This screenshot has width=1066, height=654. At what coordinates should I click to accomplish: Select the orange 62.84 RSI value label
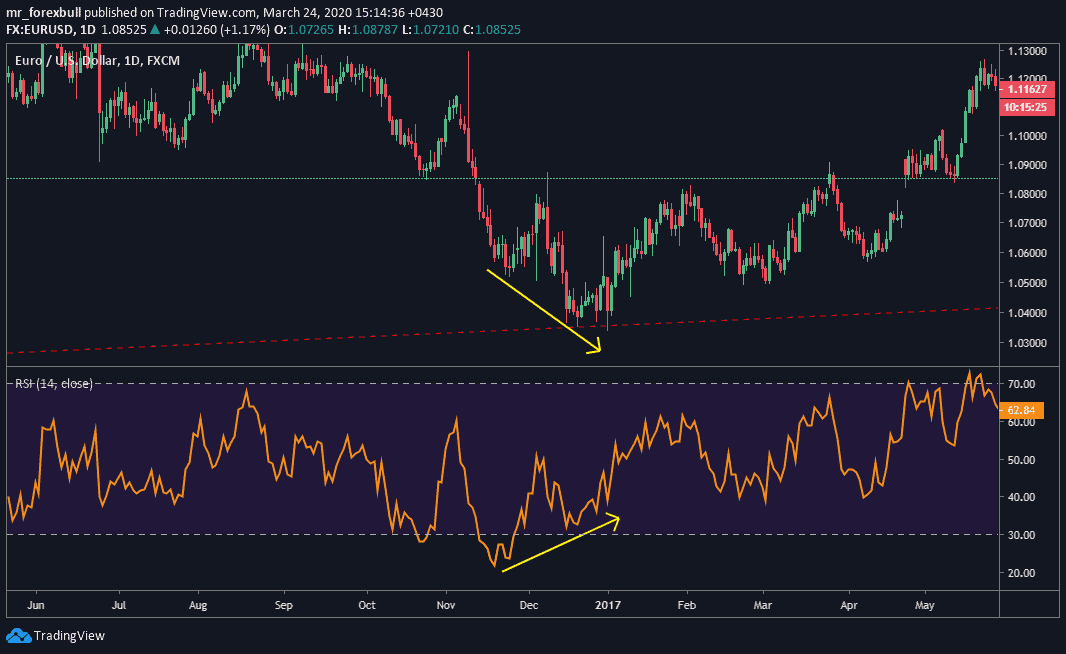coord(1023,409)
